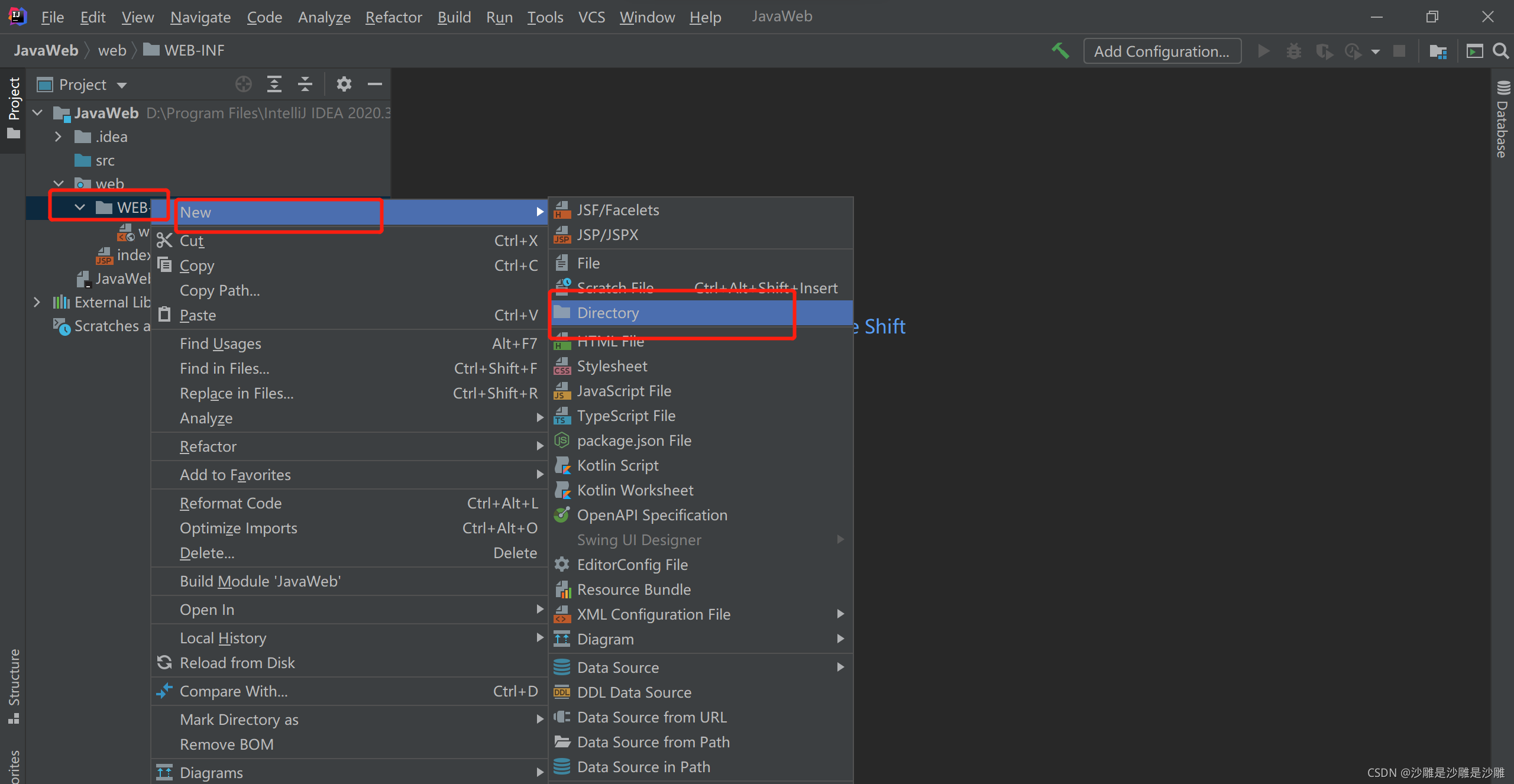The height and width of the screenshot is (784, 1514).
Task: Click Reload from Disk in context menu
Action: tap(237, 663)
